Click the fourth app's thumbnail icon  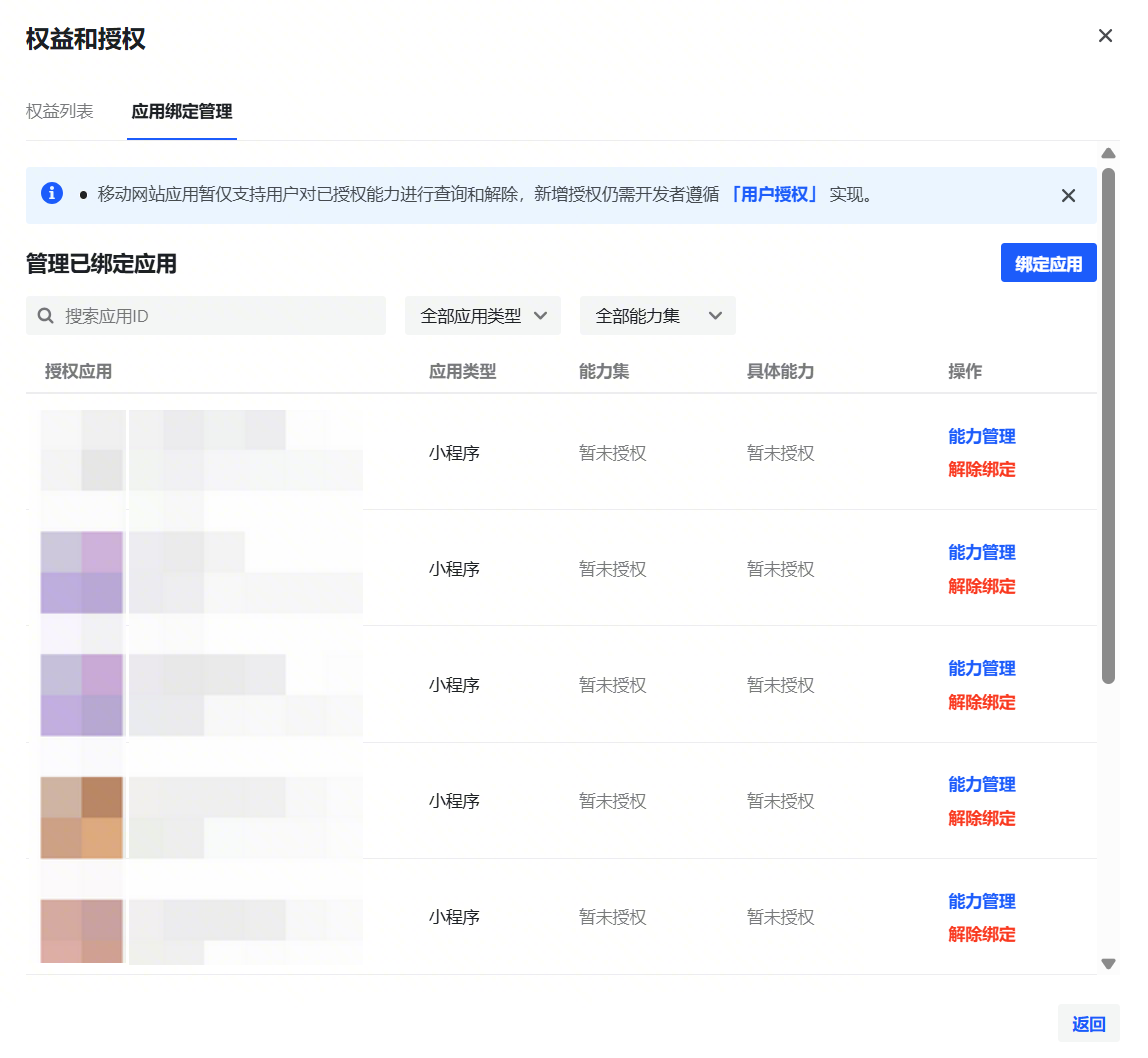[82, 817]
